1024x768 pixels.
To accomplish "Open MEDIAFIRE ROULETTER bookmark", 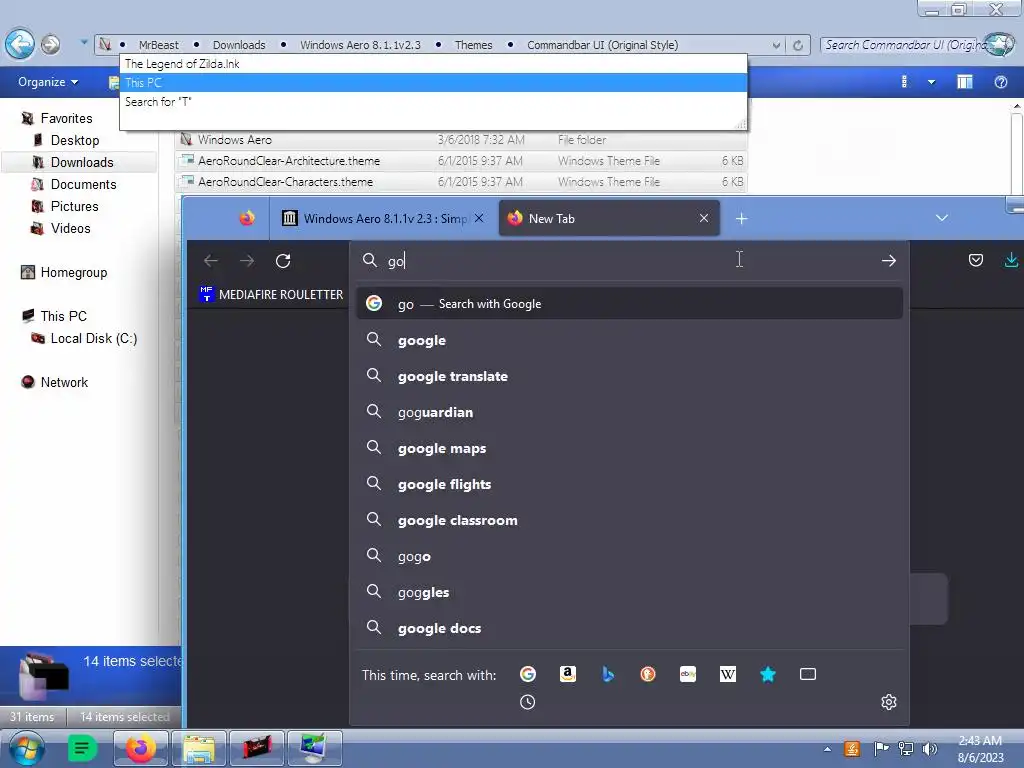I will 271,295.
